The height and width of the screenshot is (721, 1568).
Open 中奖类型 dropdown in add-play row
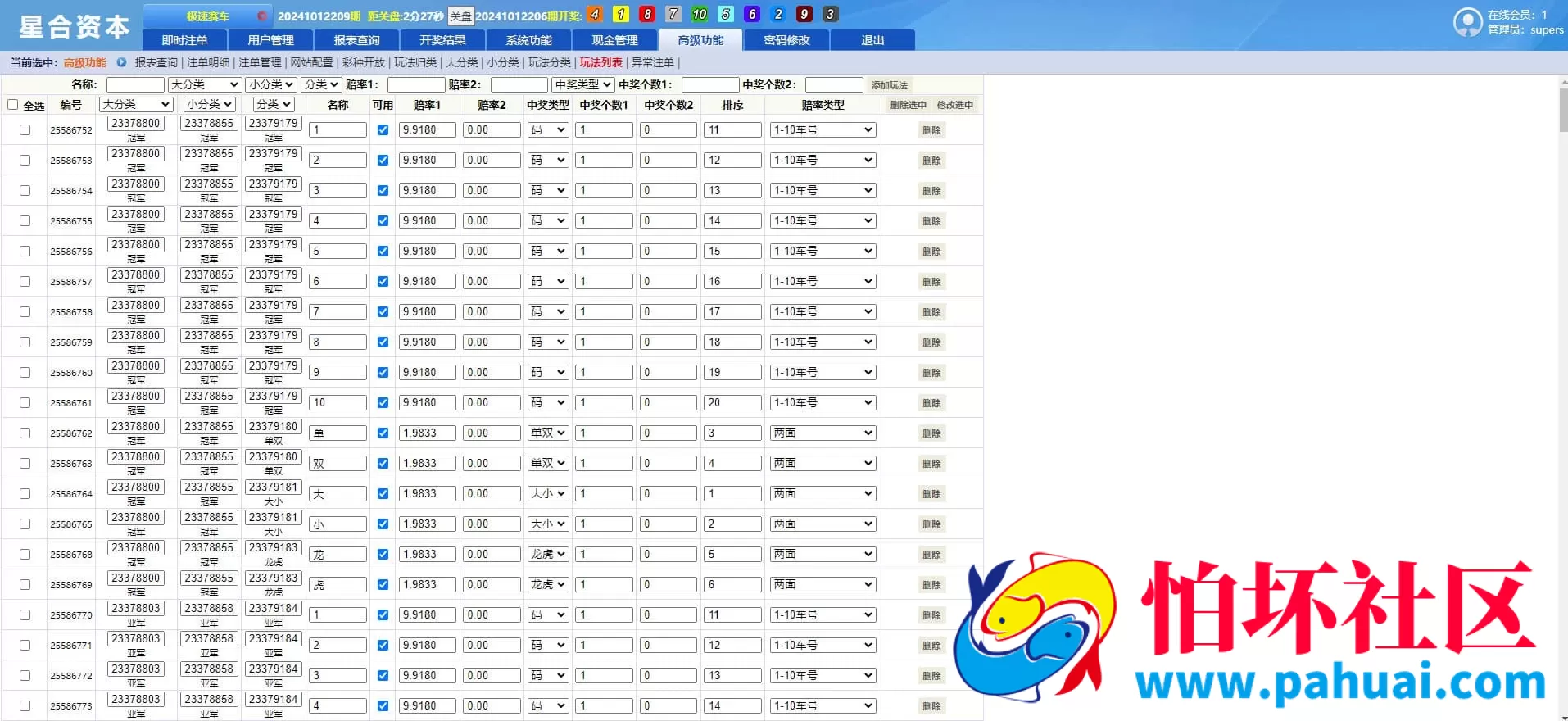coord(583,84)
